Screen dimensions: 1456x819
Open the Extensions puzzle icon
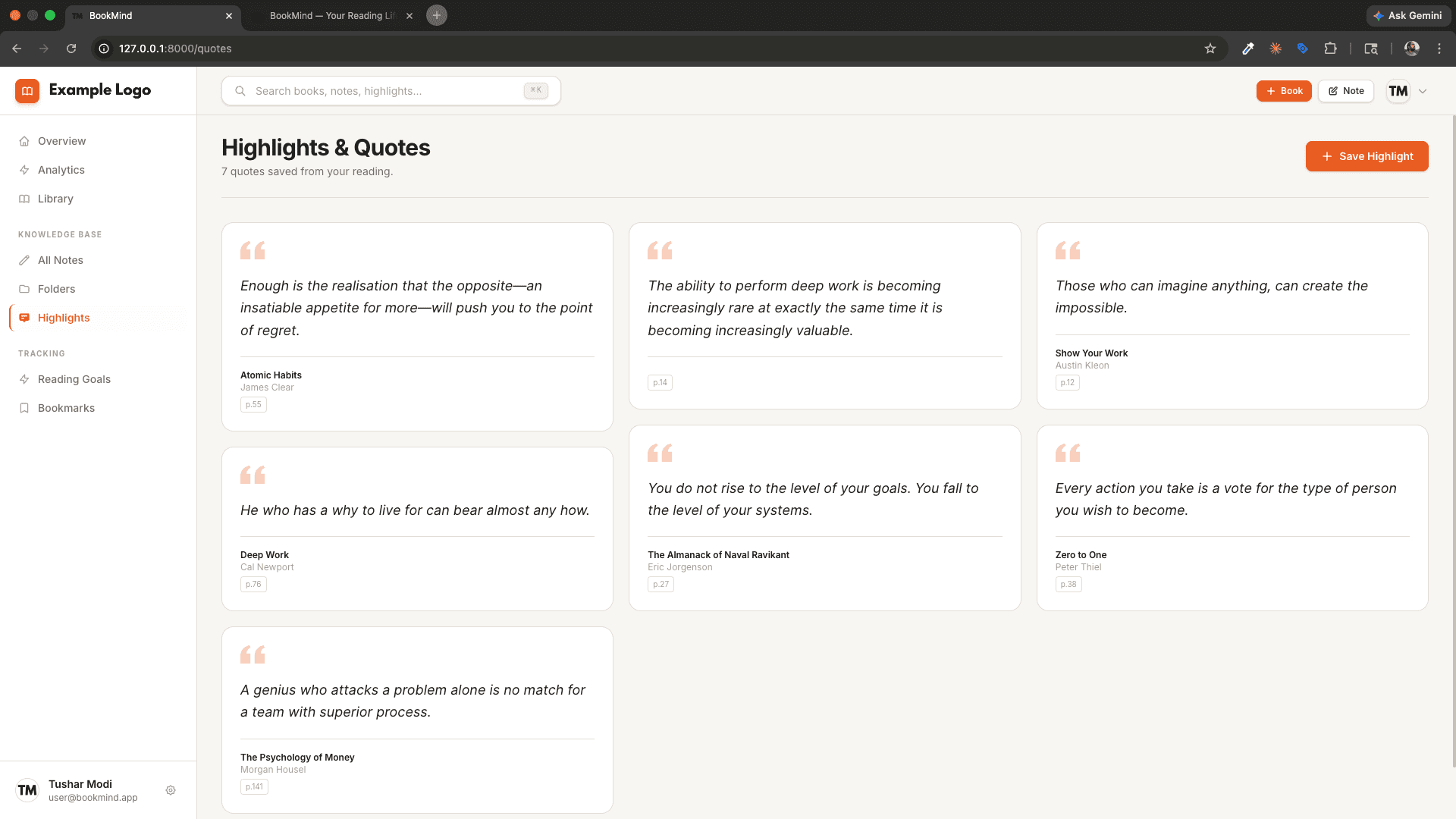coord(1330,49)
